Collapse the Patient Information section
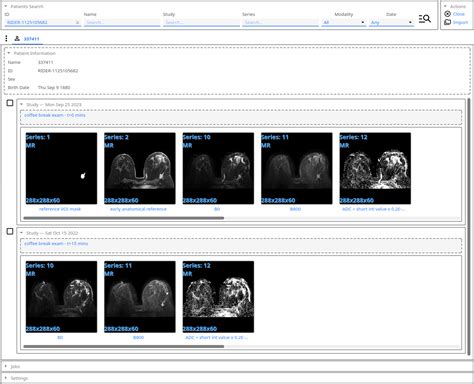474x384 pixels. pyautogui.click(x=9, y=53)
